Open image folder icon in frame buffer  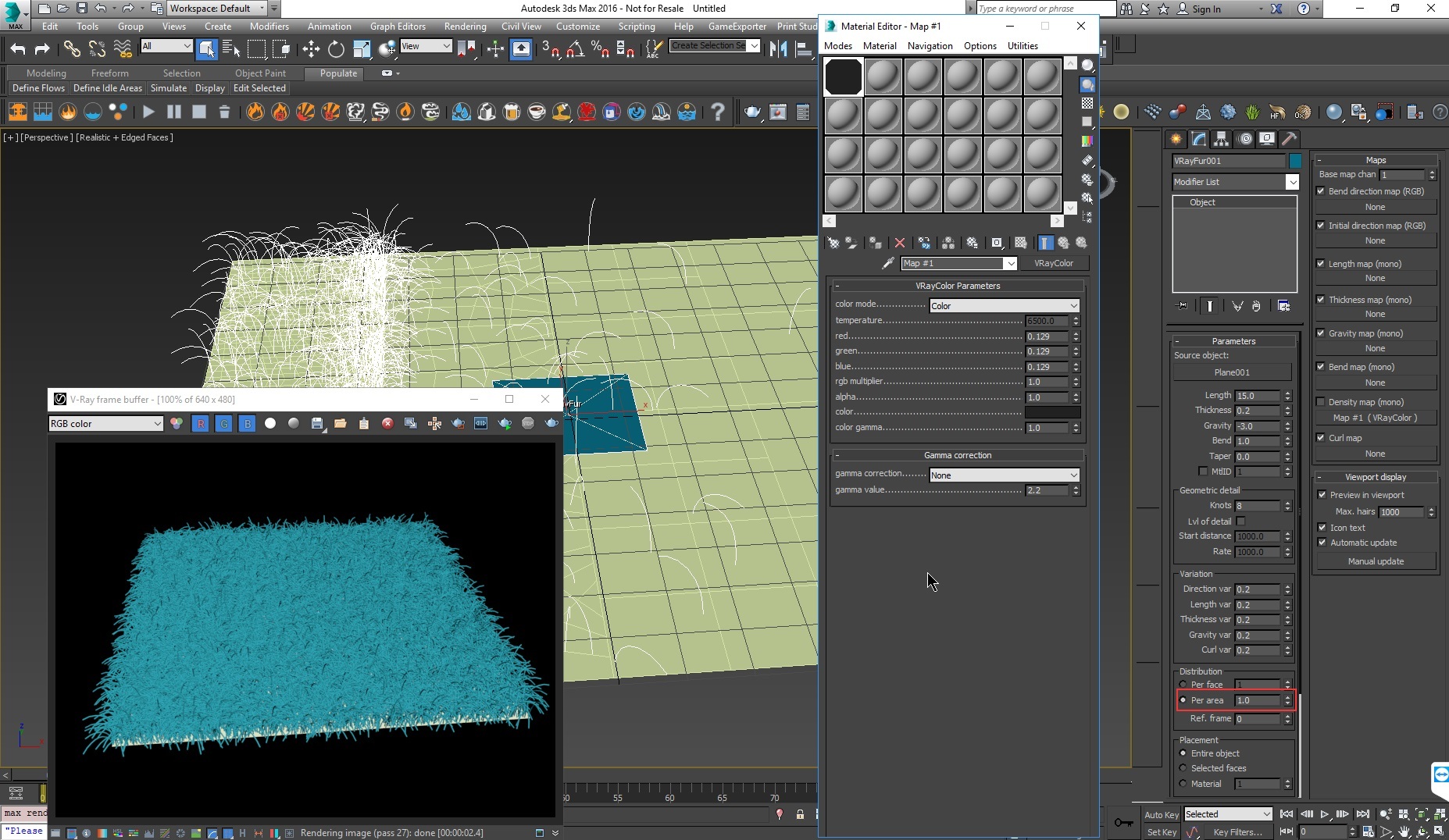(x=341, y=423)
